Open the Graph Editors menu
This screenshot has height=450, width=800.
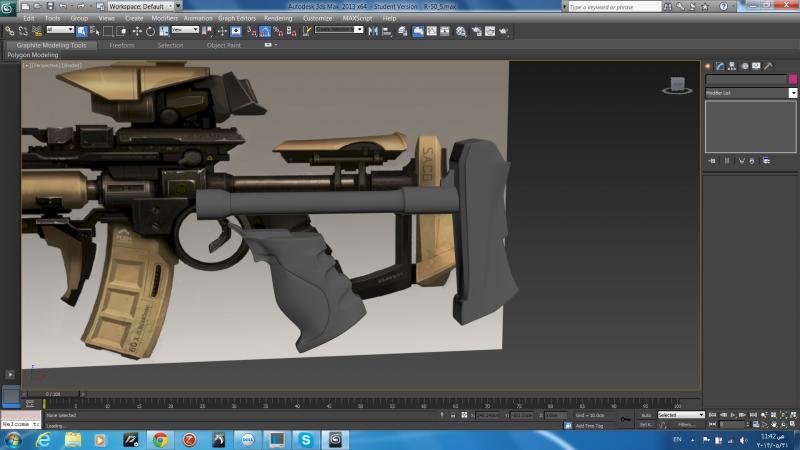pos(237,18)
